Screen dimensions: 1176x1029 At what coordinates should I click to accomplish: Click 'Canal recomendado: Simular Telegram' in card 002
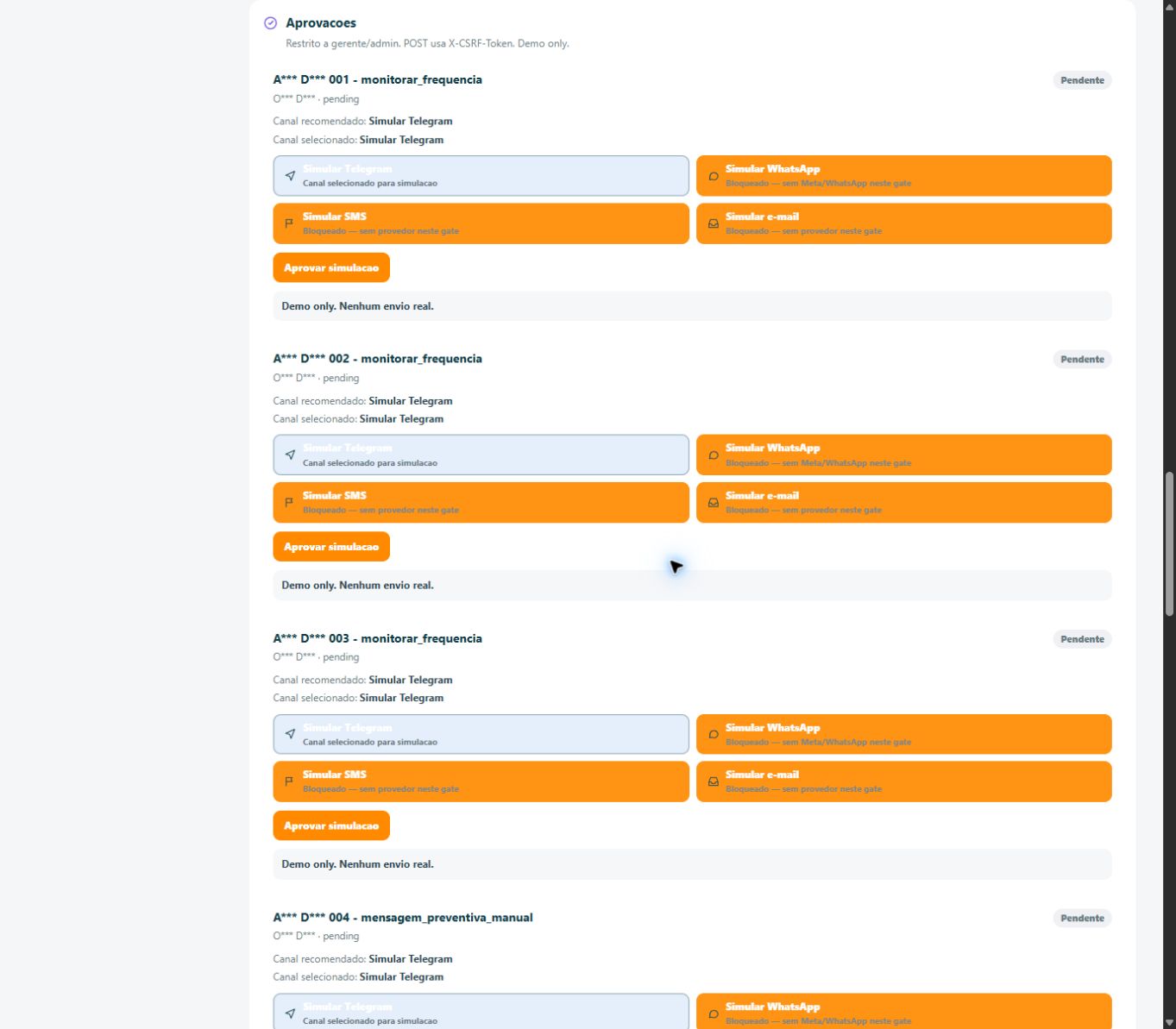(362, 401)
